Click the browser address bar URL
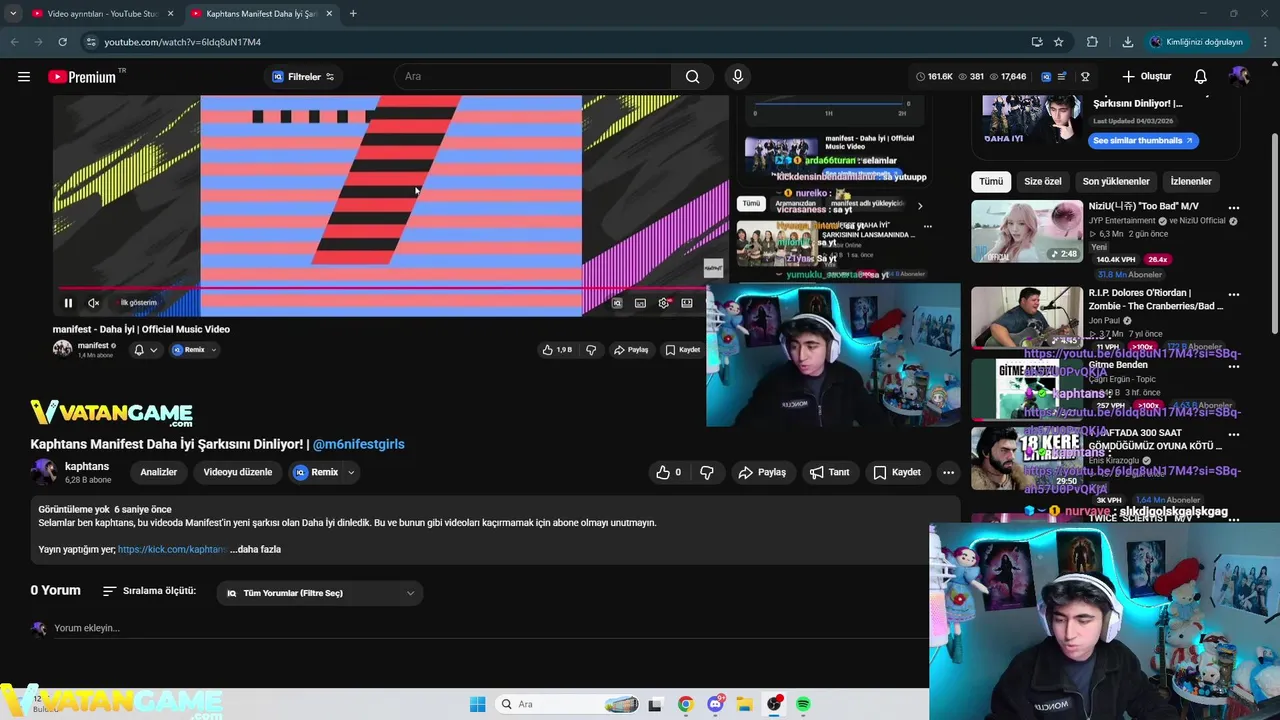 pos(183,42)
